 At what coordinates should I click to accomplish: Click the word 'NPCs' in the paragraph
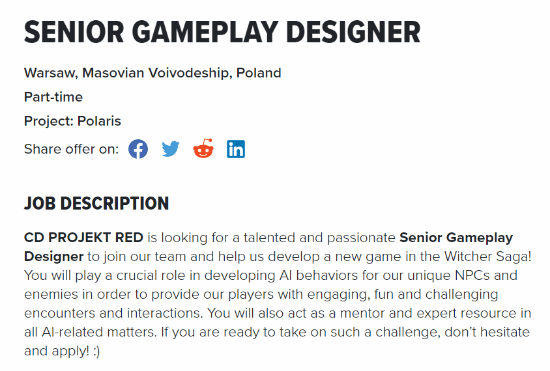[472, 275]
